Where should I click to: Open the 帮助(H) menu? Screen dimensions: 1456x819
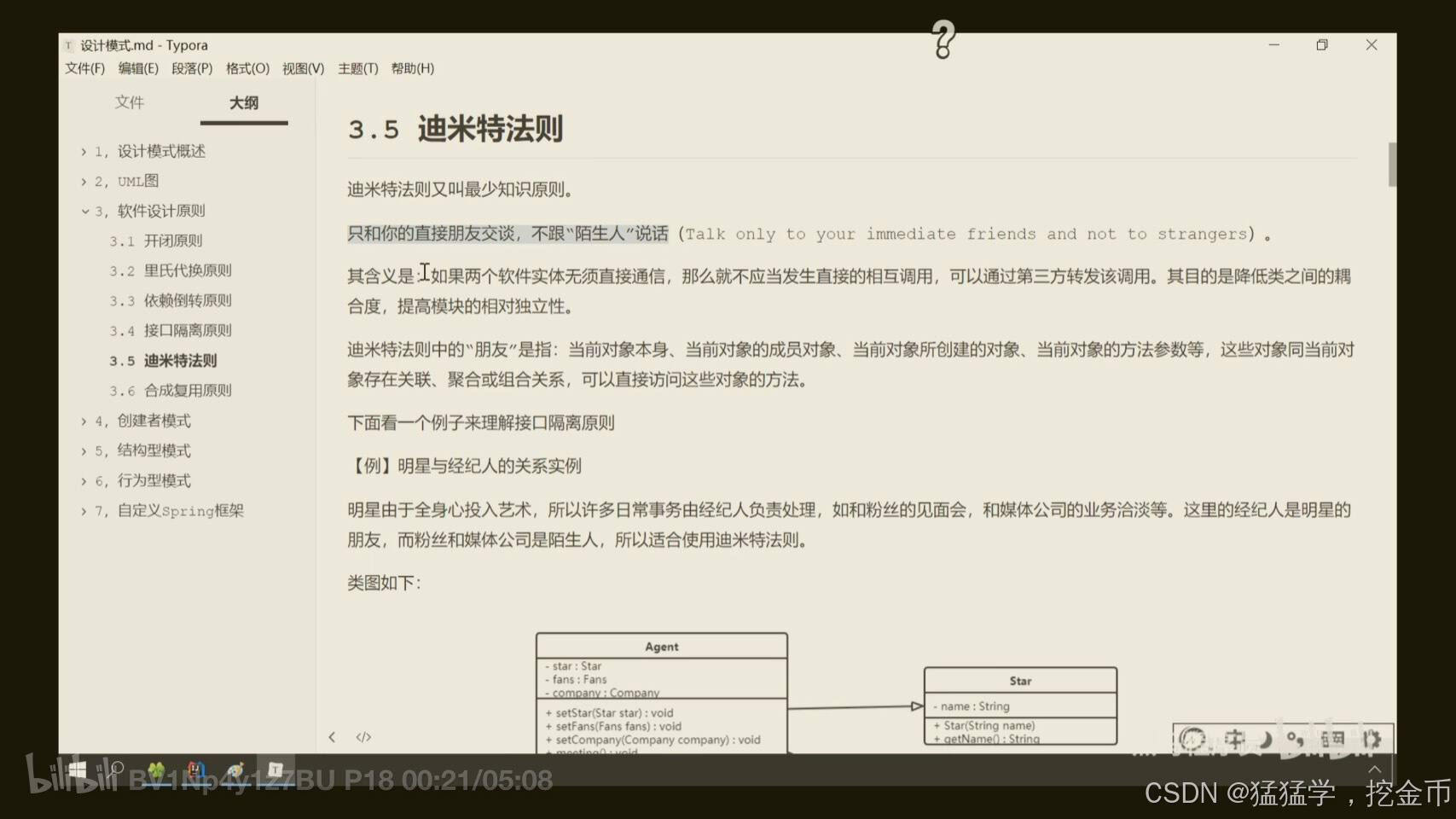point(412,68)
